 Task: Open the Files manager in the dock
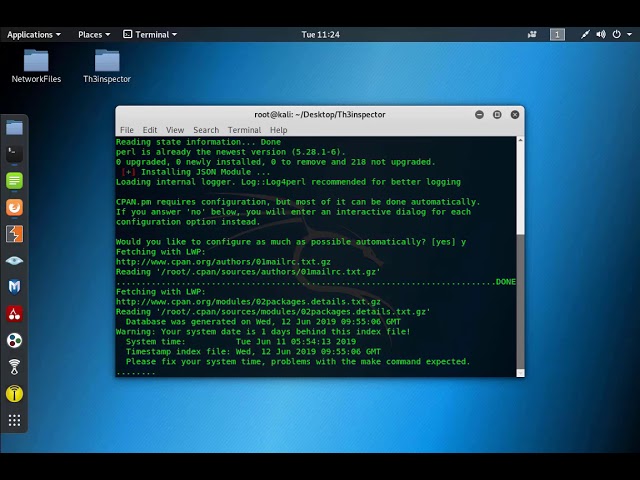click(14, 128)
